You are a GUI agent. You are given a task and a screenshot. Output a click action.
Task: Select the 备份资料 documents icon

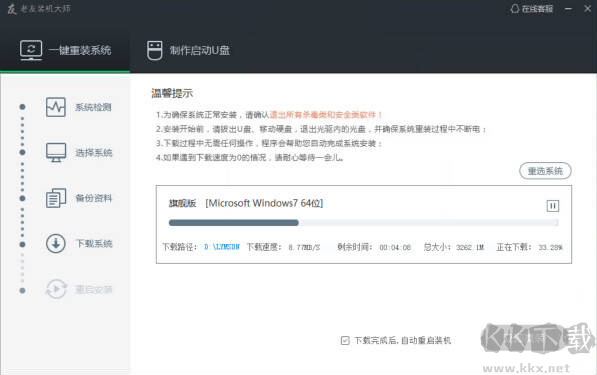[x=56, y=198]
